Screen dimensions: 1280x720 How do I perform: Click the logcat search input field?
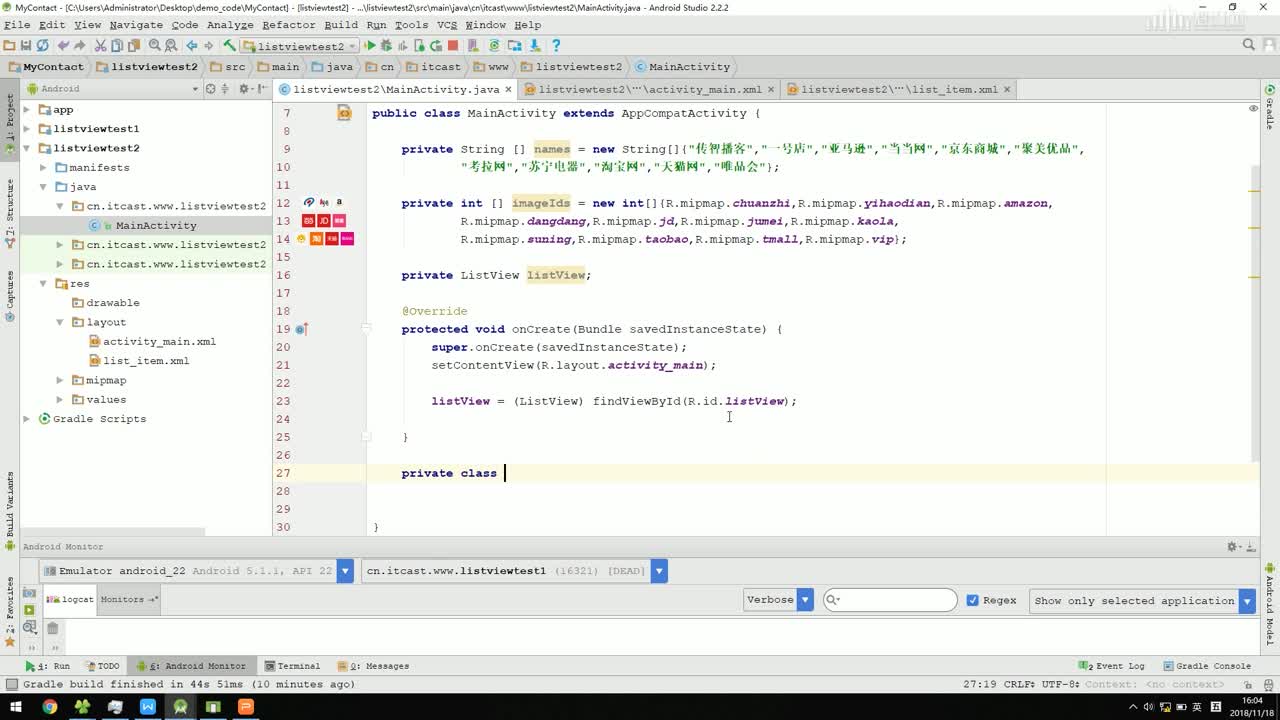click(x=890, y=600)
